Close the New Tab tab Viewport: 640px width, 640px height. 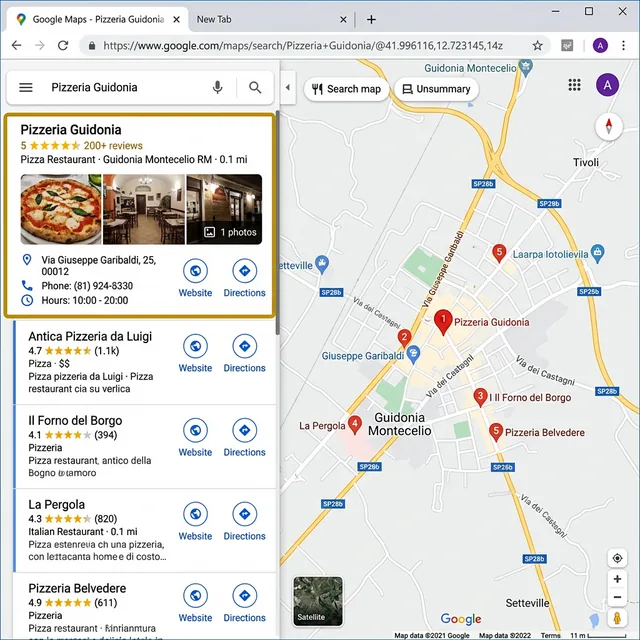(x=343, y=19)
